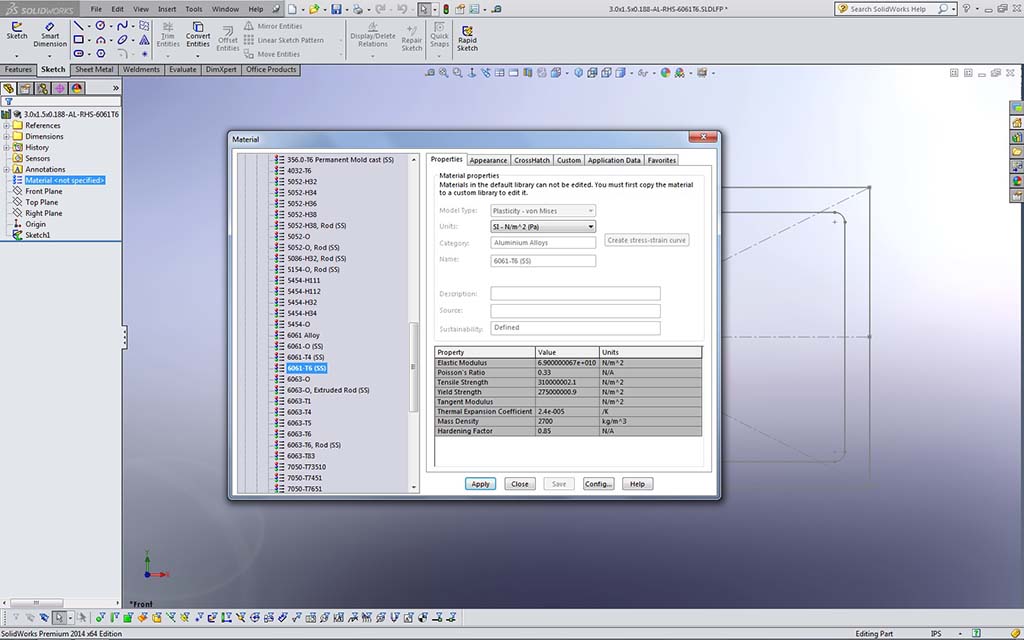The width and height of the screenshot is (1024, 640).
Task: Select the Rapid Sketch tool
Action: click(x=467, y=36)
